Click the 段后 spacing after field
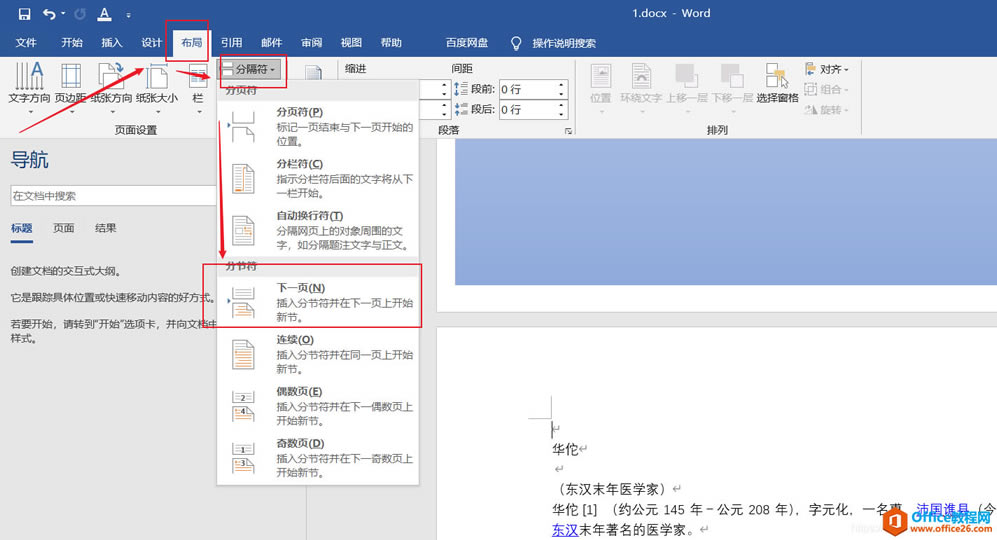 [x=527, y=109]
